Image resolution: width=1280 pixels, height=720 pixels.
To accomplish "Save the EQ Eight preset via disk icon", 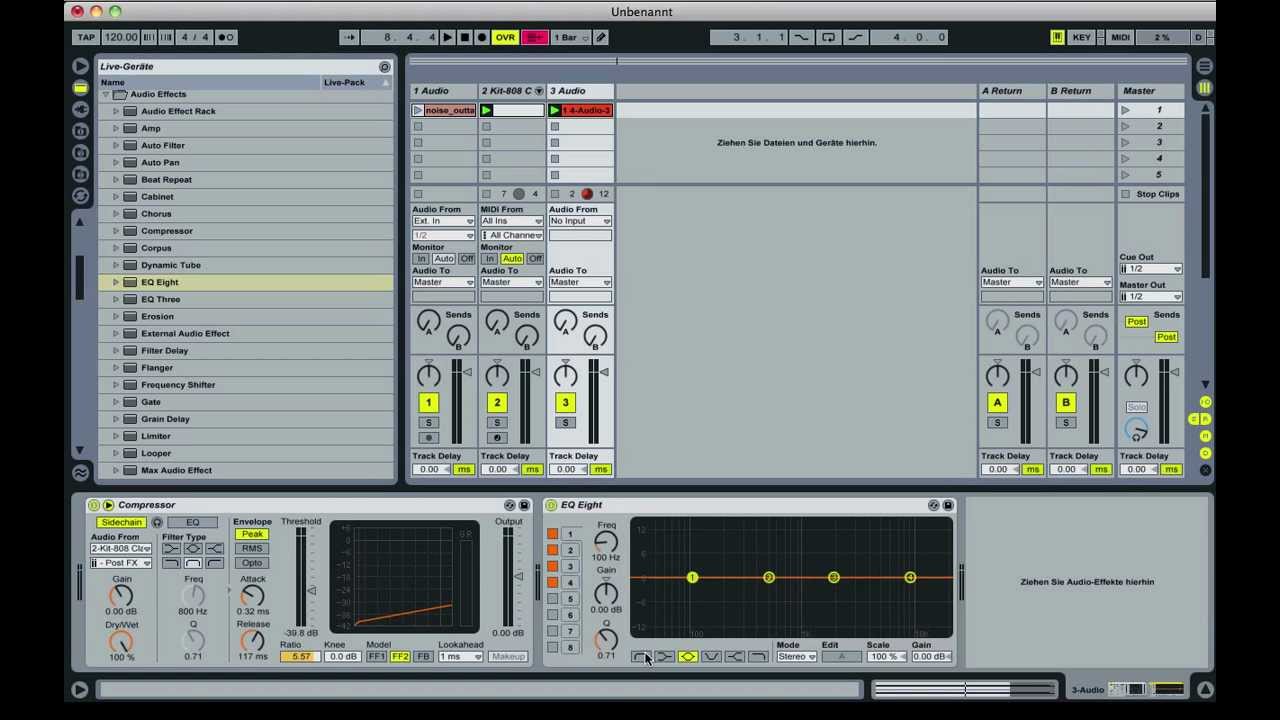I will coord(948,505).
